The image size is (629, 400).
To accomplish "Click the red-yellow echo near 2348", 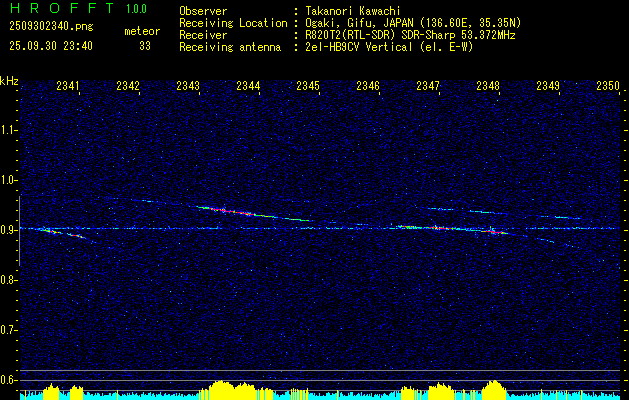I will pos(495,232).
